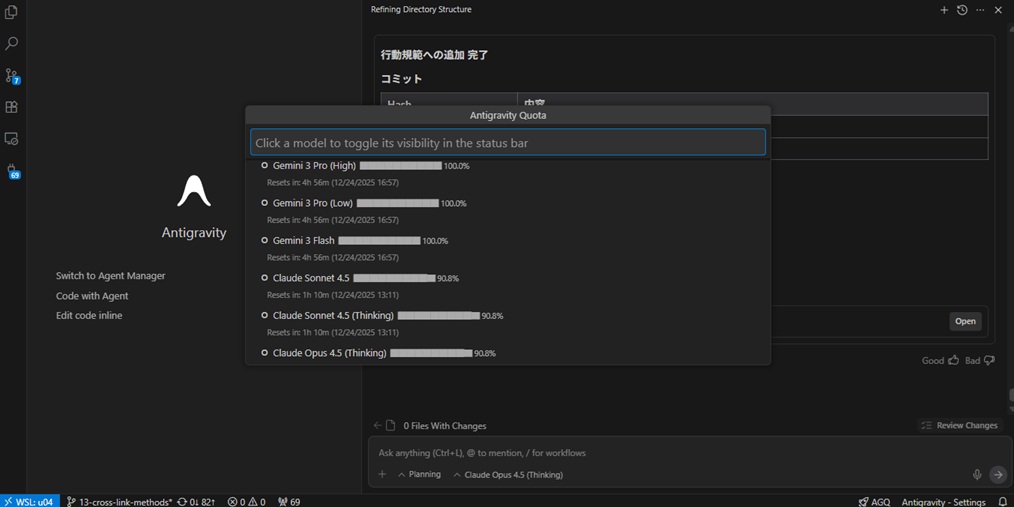The height and width of the screenshot is (507, 1014).
Task: Toggle Gemini 3 Pro (High) status bar visibility
Action: pyautogui.click(x=314, y=166)
